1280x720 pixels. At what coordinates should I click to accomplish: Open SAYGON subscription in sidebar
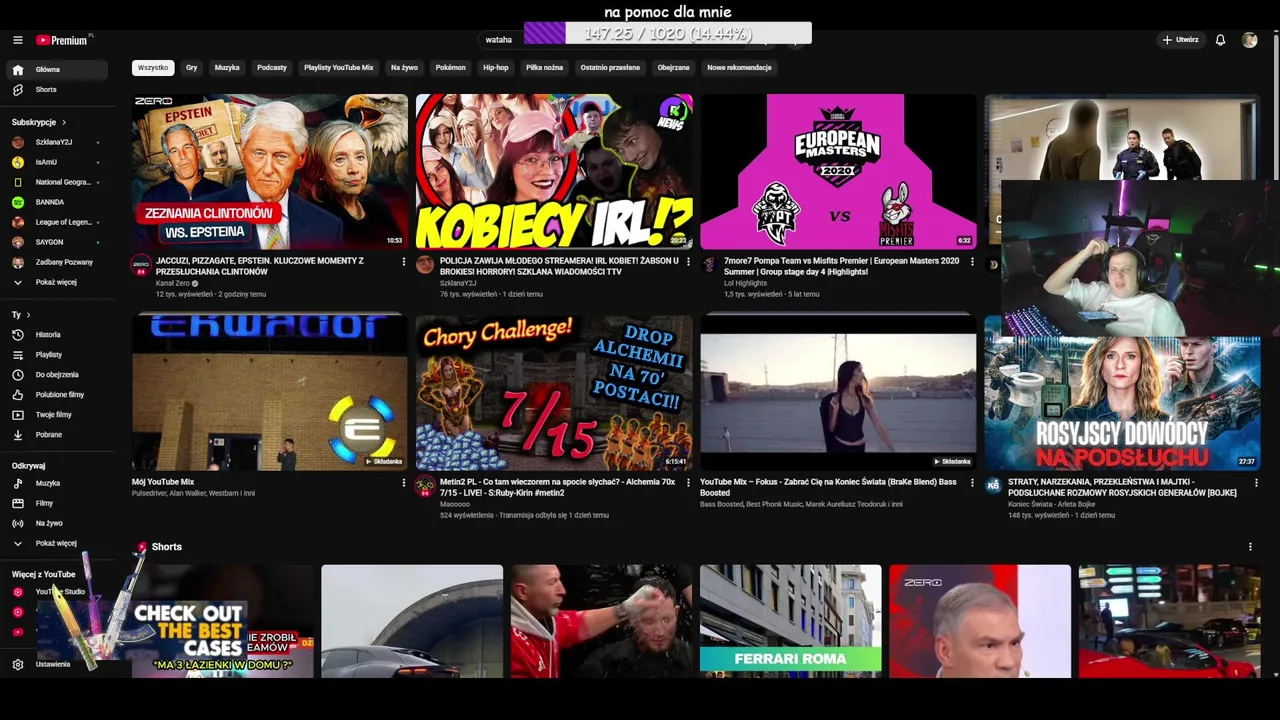[58, 242]
